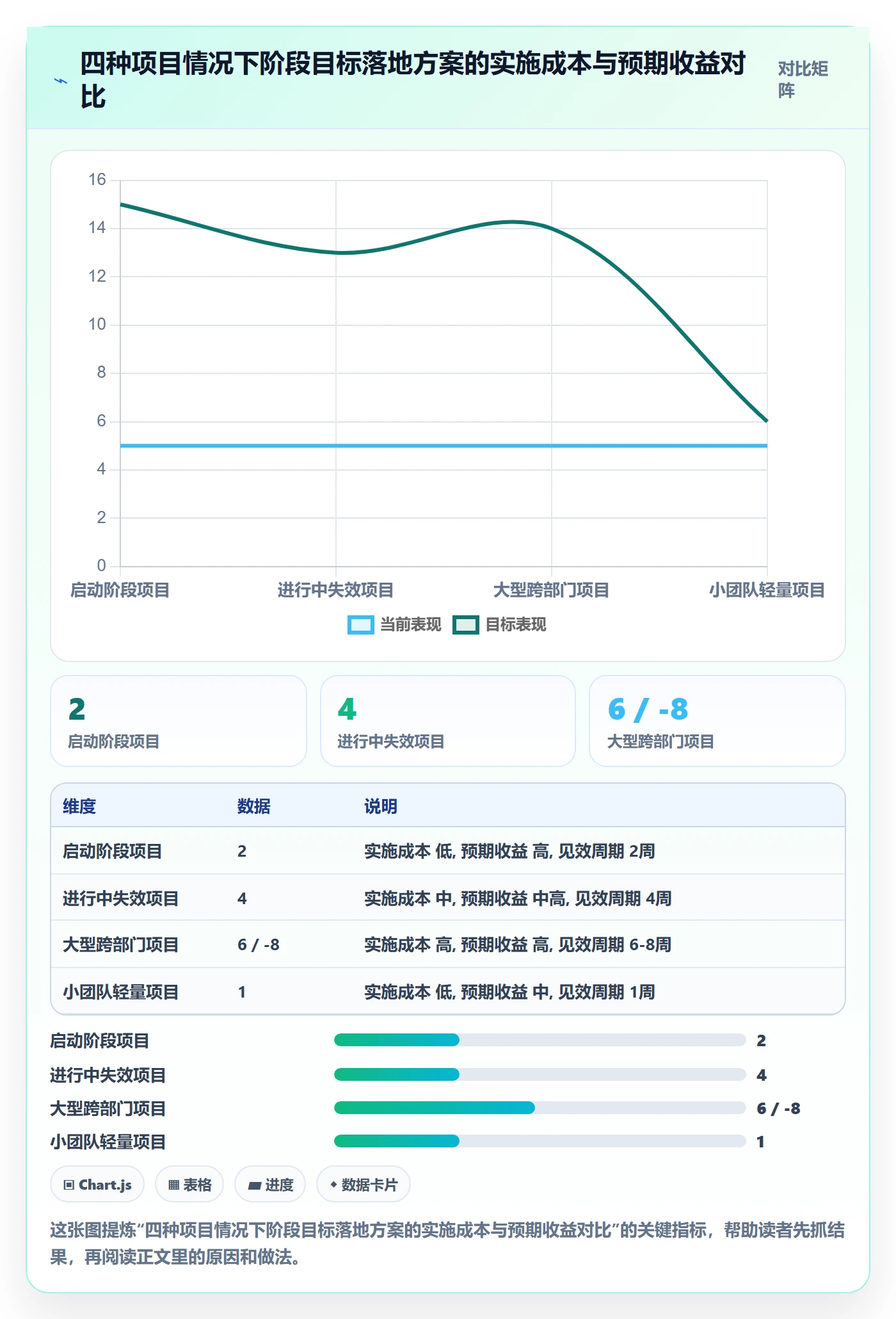Viewport: 896px width, 1319px height.
Task: Click the 表格 tag chip
Action: (189, 1185)
